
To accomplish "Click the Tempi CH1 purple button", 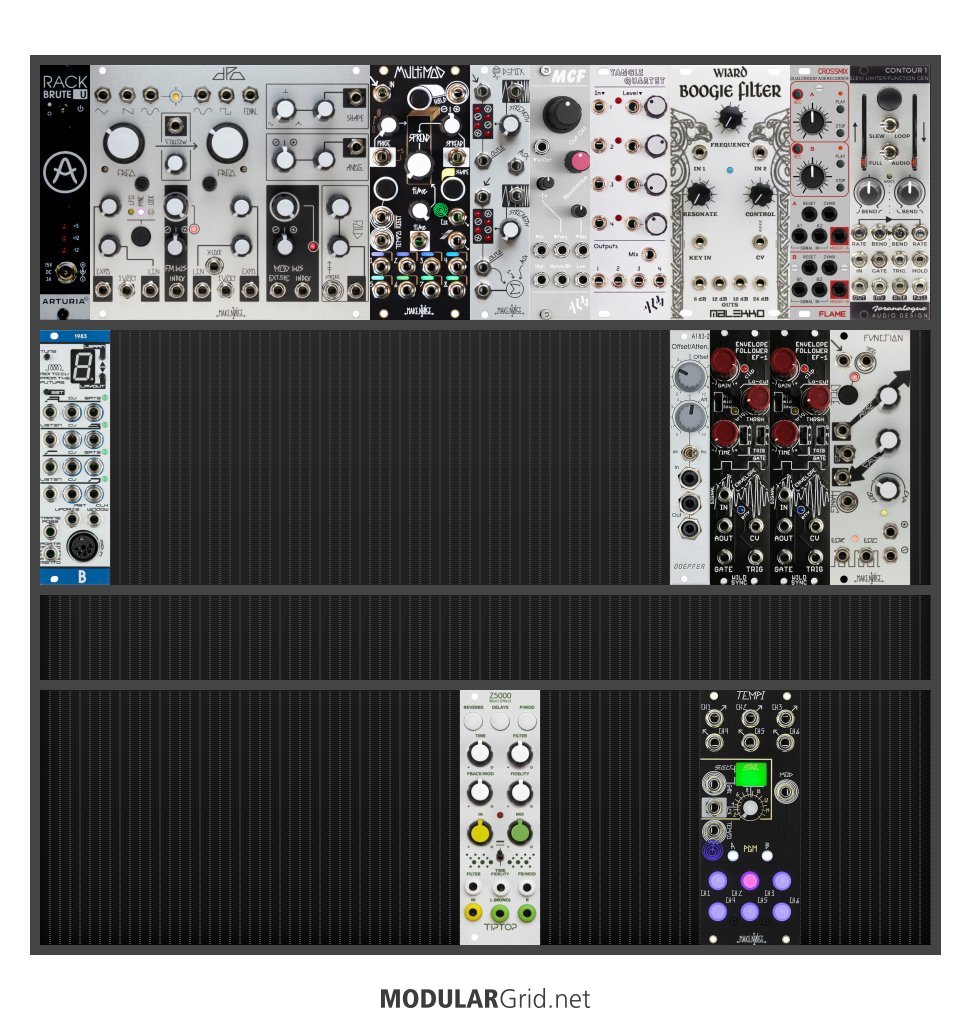I will pyautogui.click(x=717, y=880).
